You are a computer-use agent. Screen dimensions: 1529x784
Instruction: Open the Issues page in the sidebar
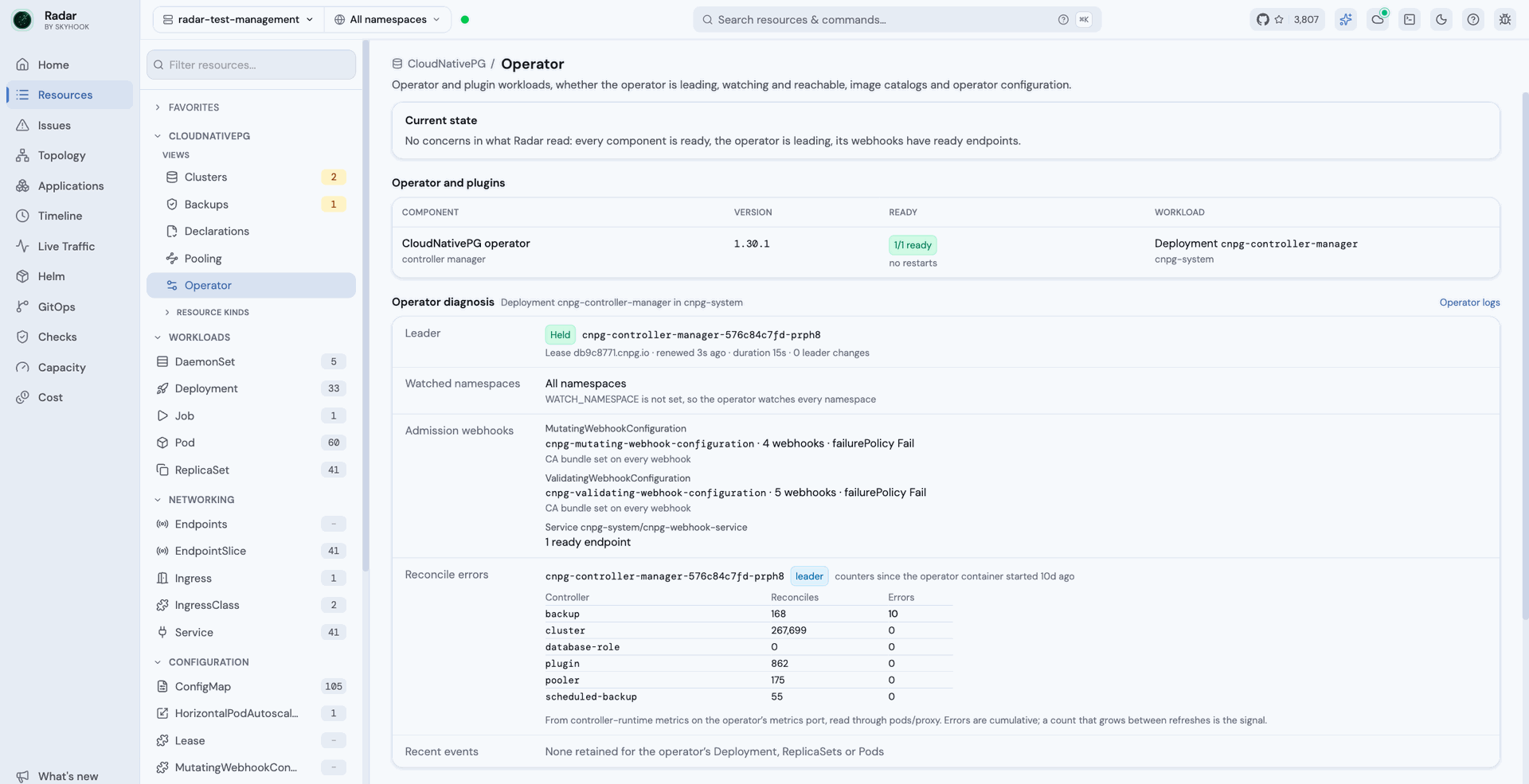click(x=69, y=125)
